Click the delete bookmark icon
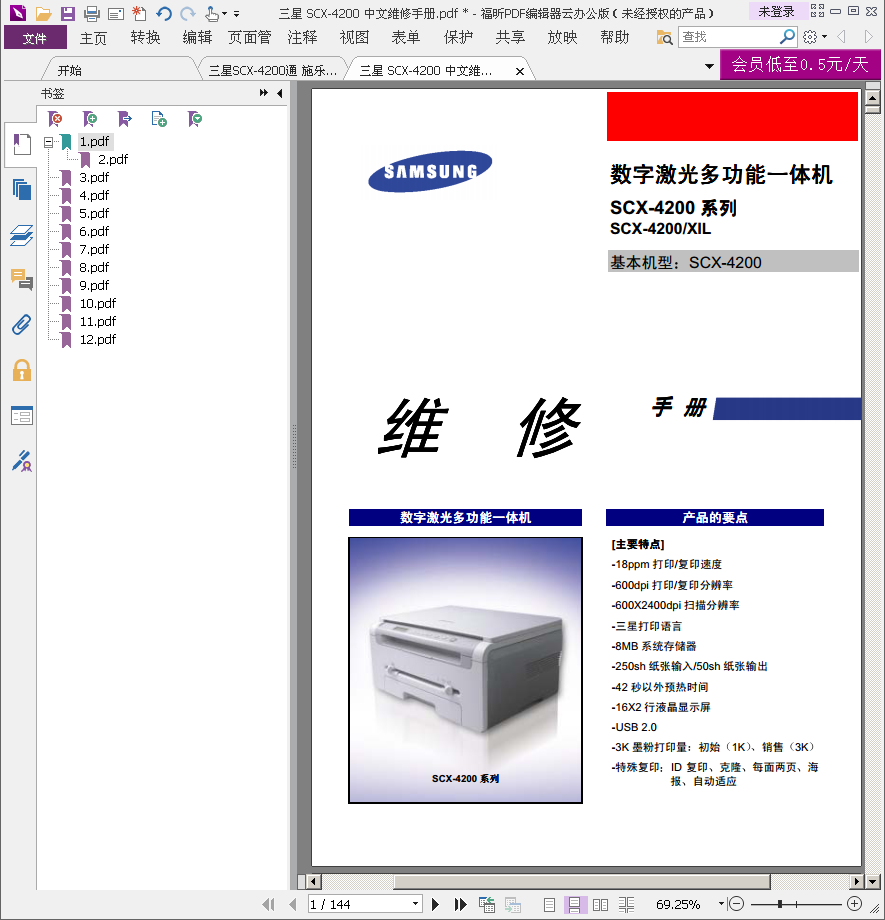Viewport: 885px width, 920px height. point(55,119)
